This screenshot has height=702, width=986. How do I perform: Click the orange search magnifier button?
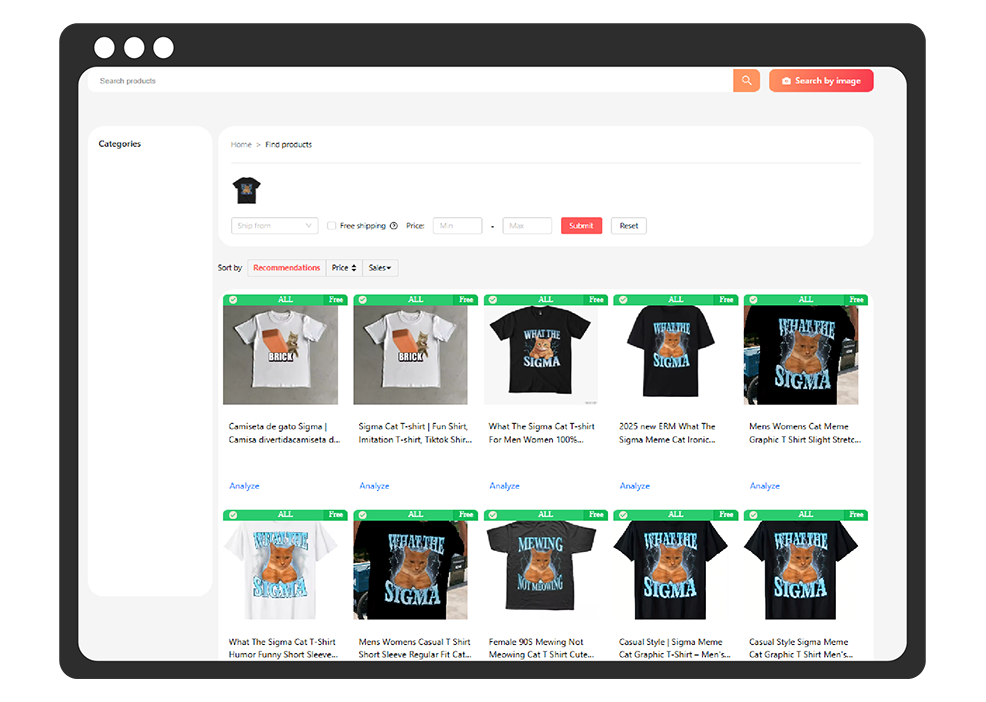point(746,81)
